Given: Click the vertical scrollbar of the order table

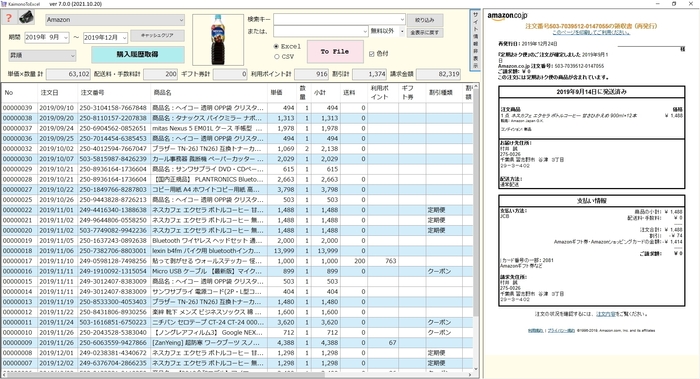Looking at the screenshot, I should click(475, 228).
